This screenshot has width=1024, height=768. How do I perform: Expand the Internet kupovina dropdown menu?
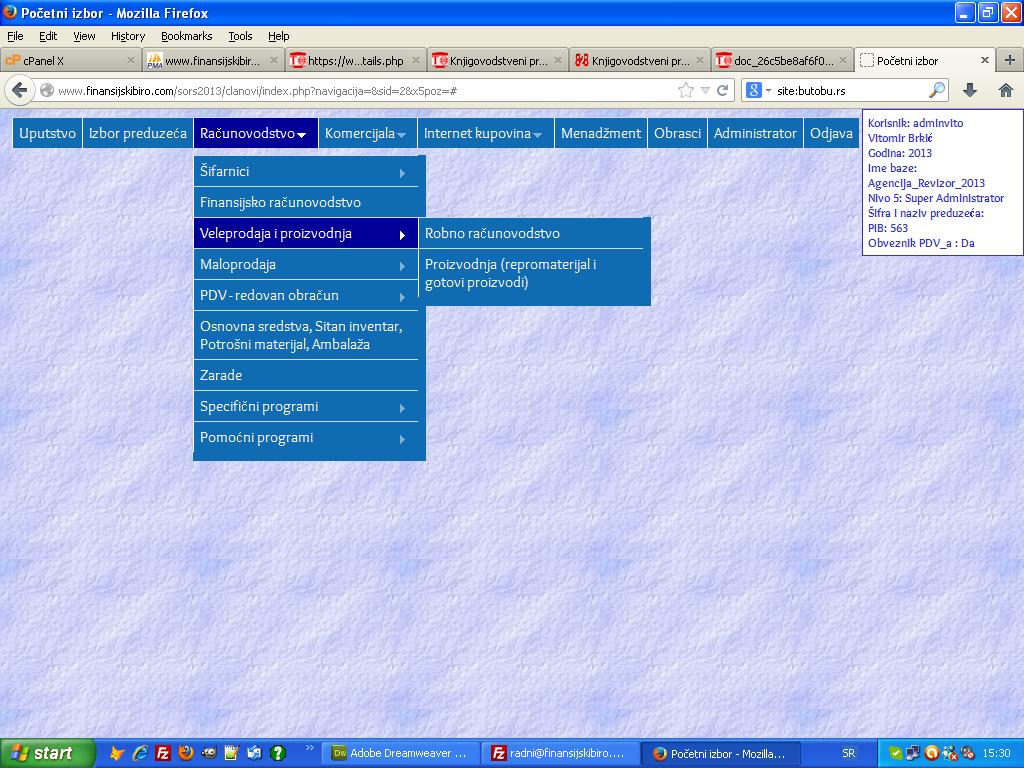pos(482,133)
